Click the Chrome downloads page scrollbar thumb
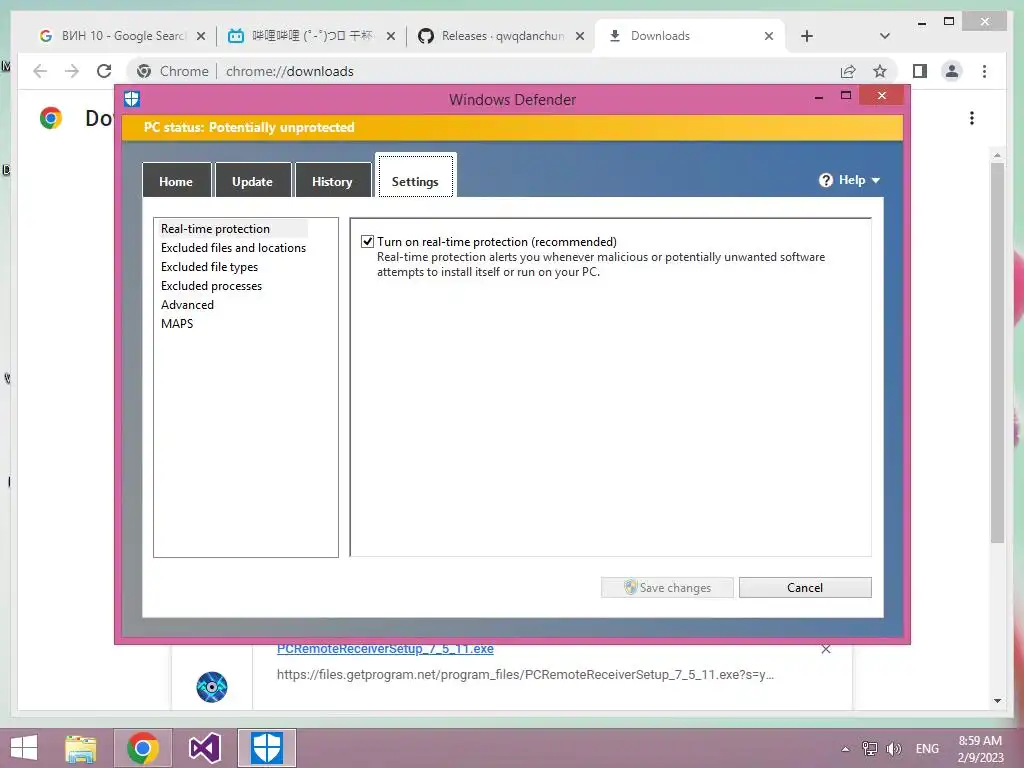 (997, 353)
